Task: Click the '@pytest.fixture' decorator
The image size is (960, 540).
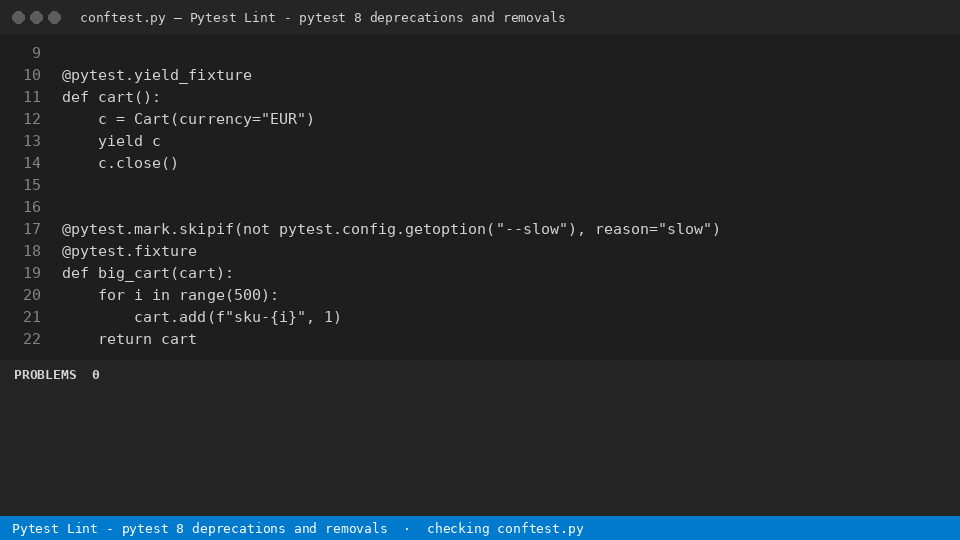Action: 129,252
